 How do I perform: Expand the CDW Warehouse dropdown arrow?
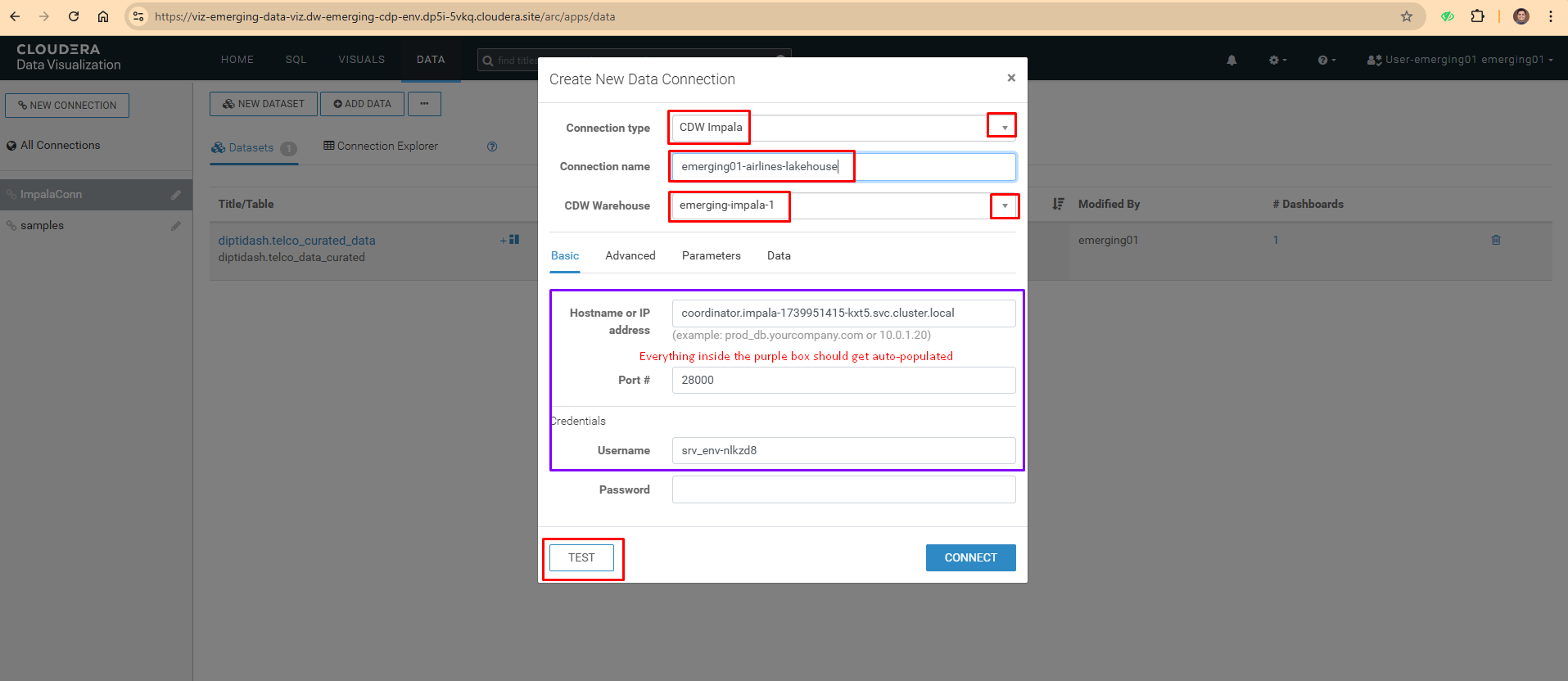pos(1005,206)
